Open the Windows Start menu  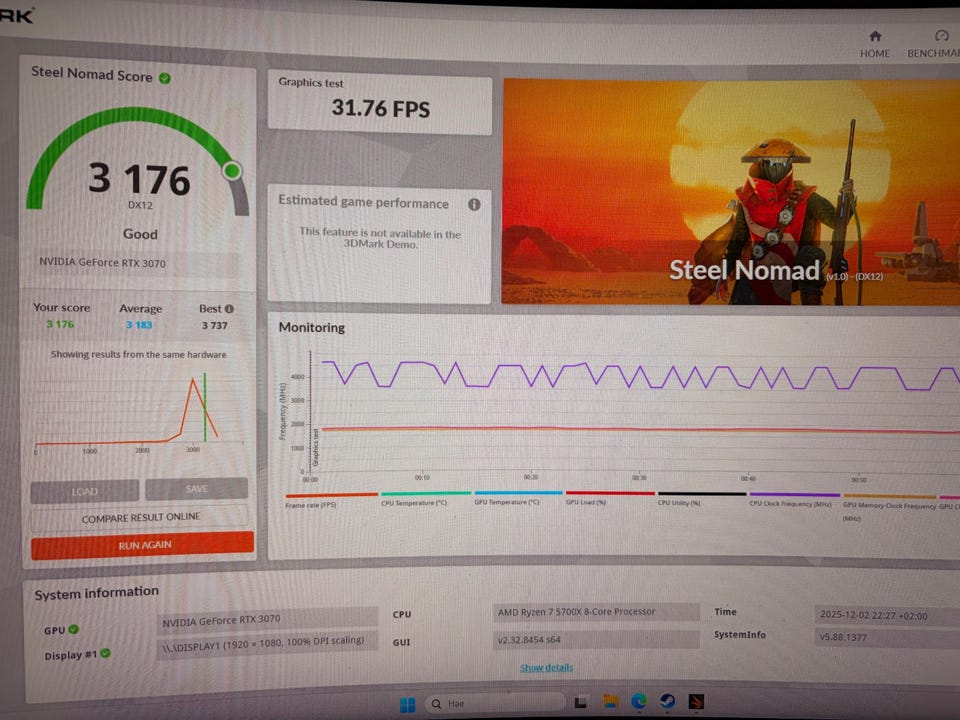point(407,705)
